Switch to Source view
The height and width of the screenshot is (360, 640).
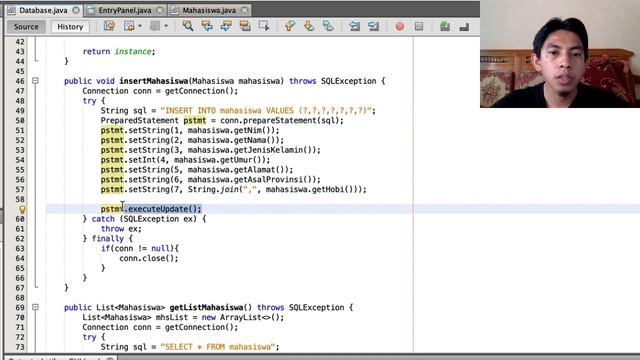coord(26,27)
